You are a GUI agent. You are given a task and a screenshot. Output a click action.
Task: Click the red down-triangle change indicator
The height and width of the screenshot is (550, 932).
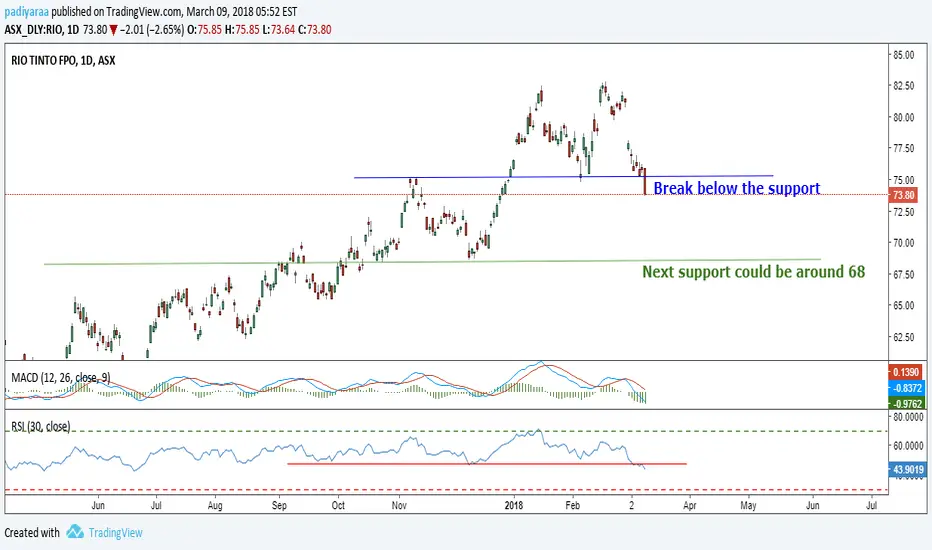point(114,30)
